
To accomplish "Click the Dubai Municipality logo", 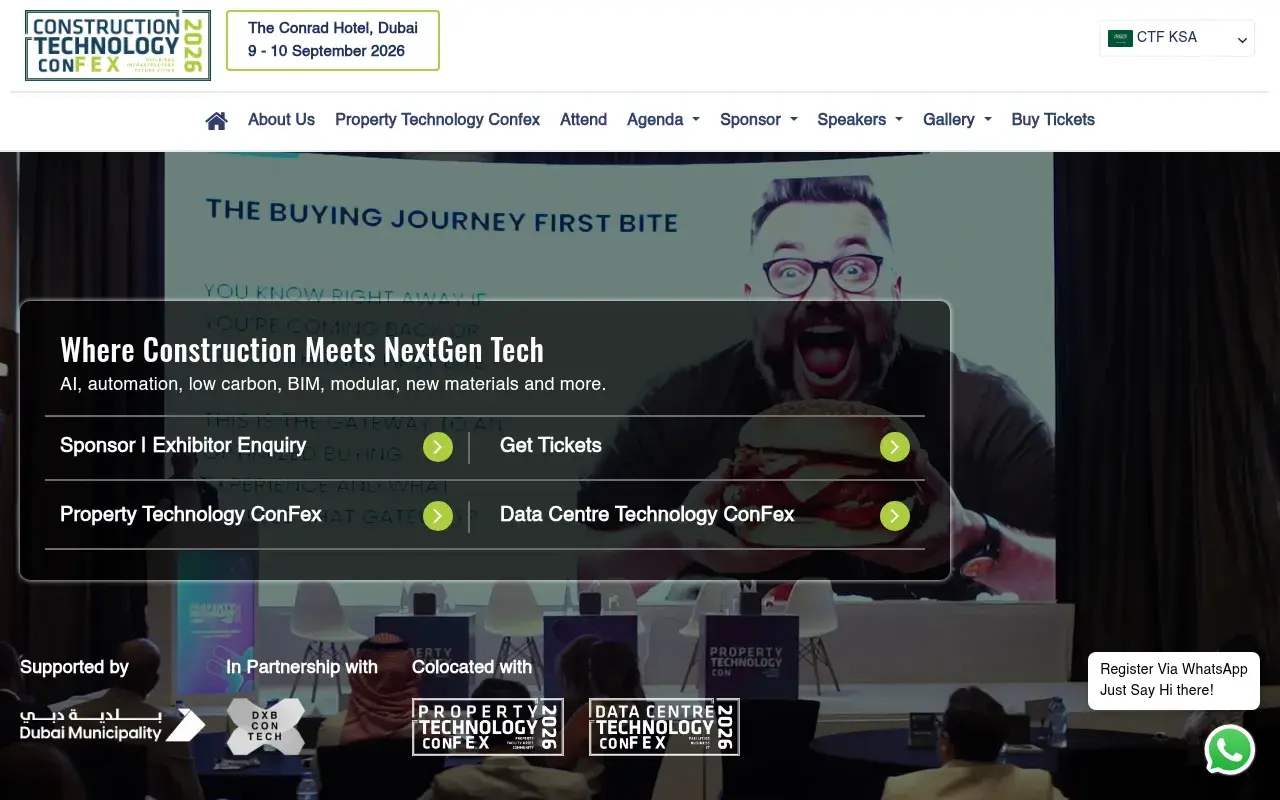I will click(x=112, y=725).
